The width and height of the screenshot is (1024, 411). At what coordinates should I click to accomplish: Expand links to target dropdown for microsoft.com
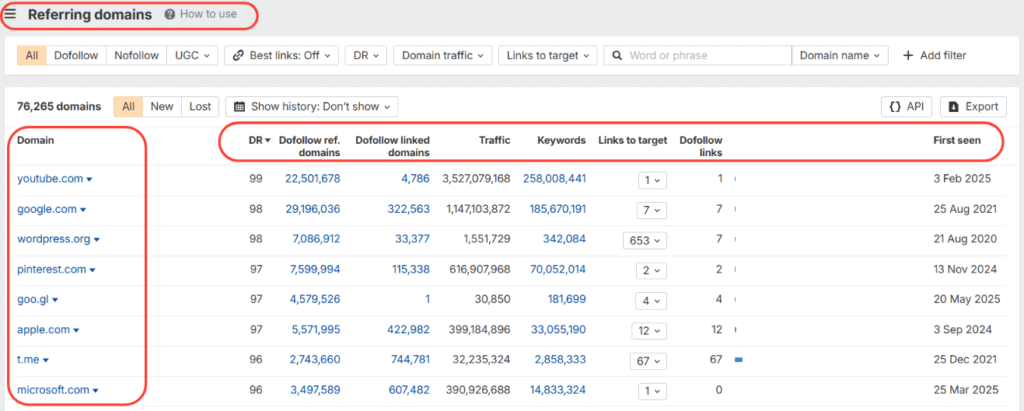click(652, 391)
